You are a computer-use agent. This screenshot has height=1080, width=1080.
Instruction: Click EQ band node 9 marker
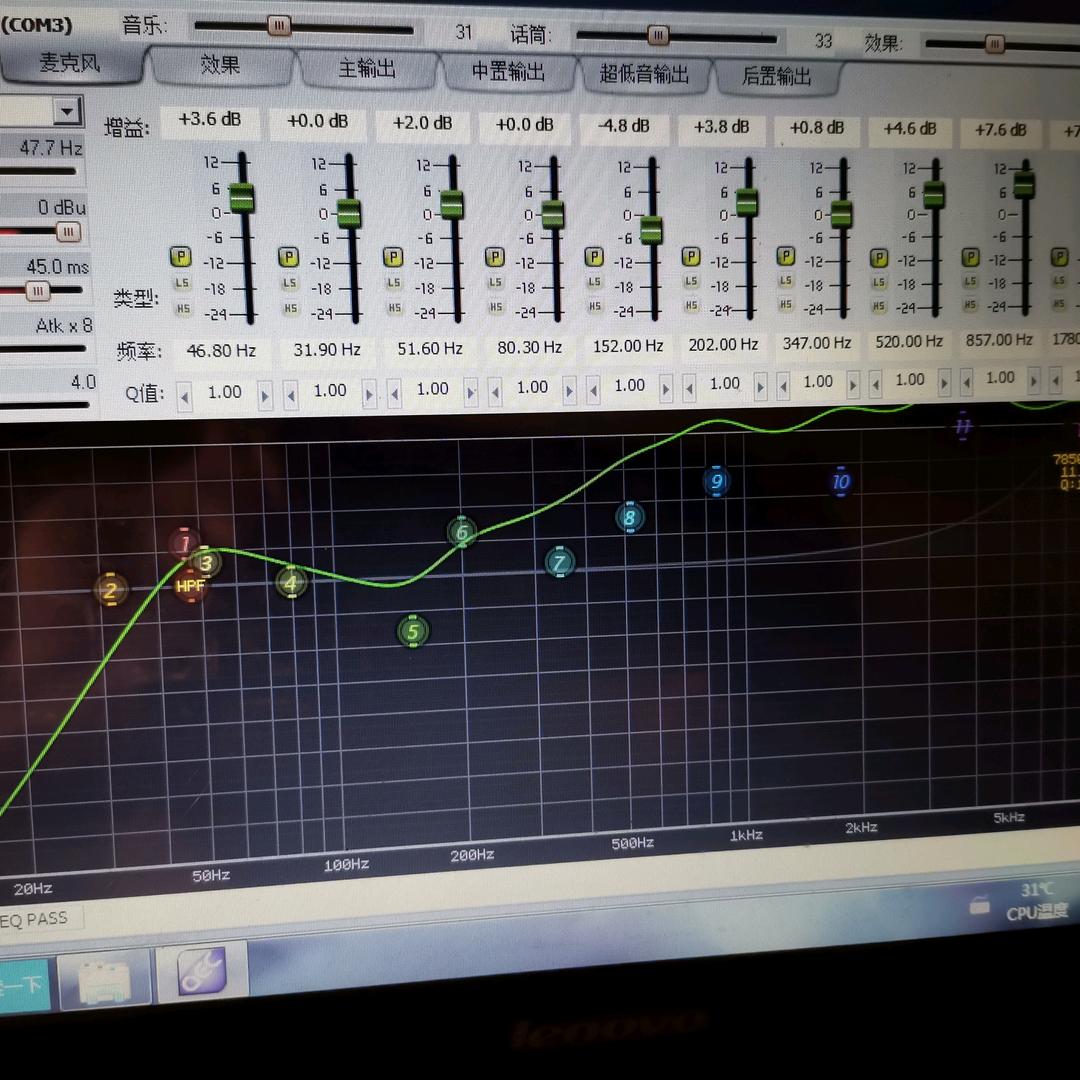(716, 482)
